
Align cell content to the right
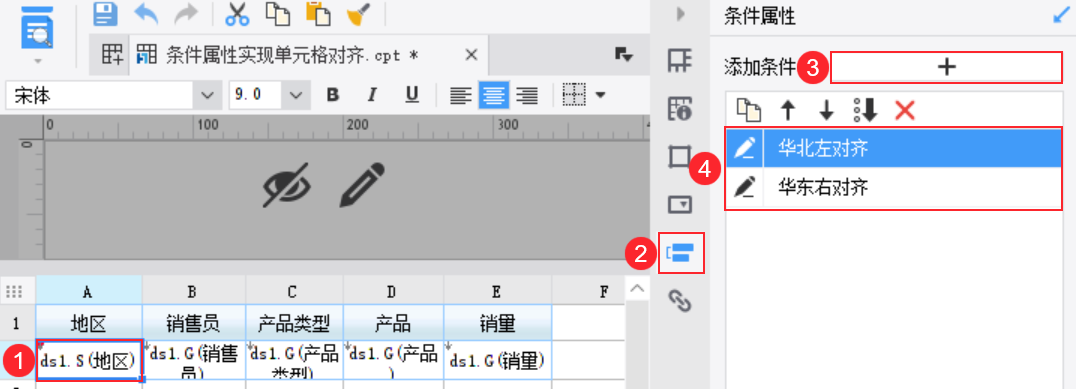tap(526, 95)
